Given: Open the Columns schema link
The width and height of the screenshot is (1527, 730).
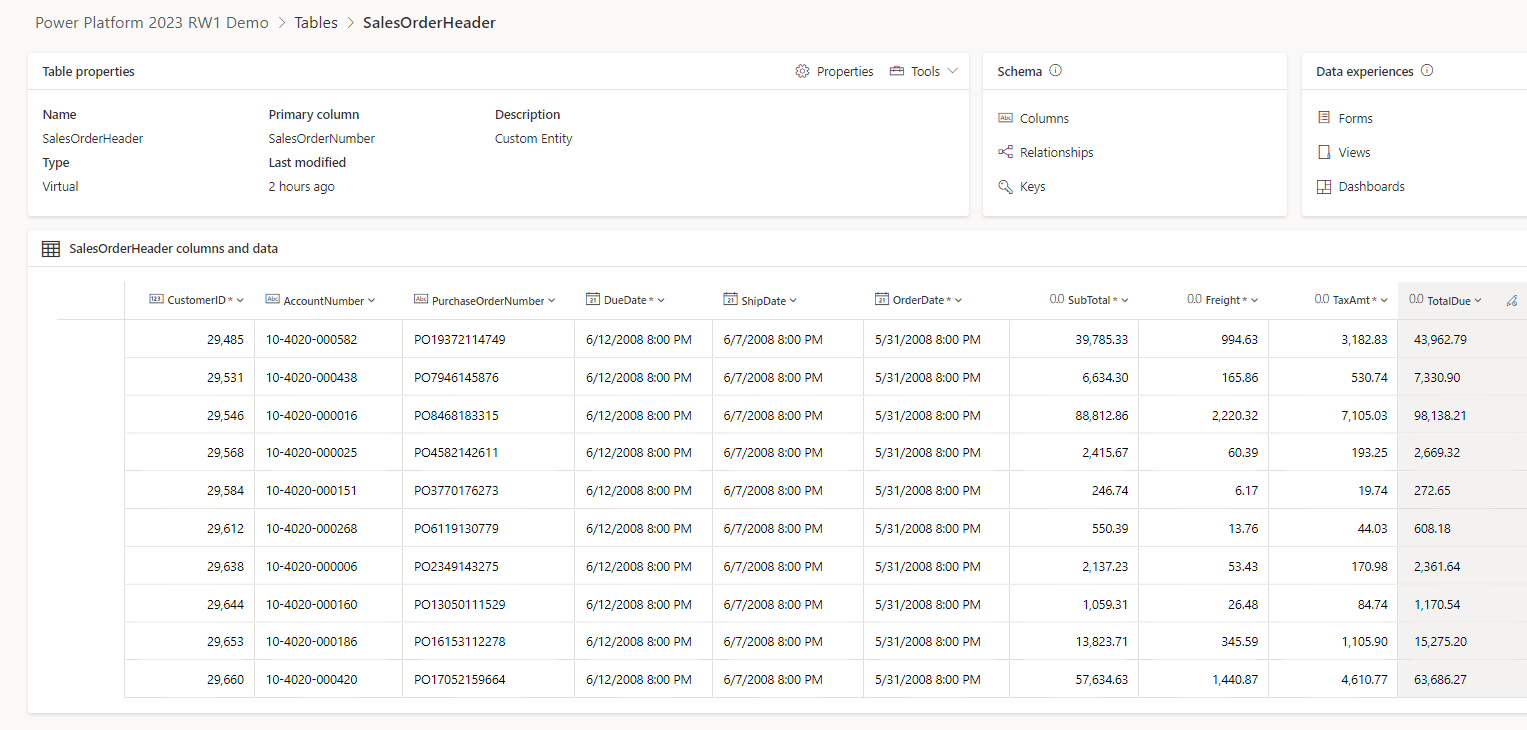Looking at the screenshot, I should tap(1044, 118).
